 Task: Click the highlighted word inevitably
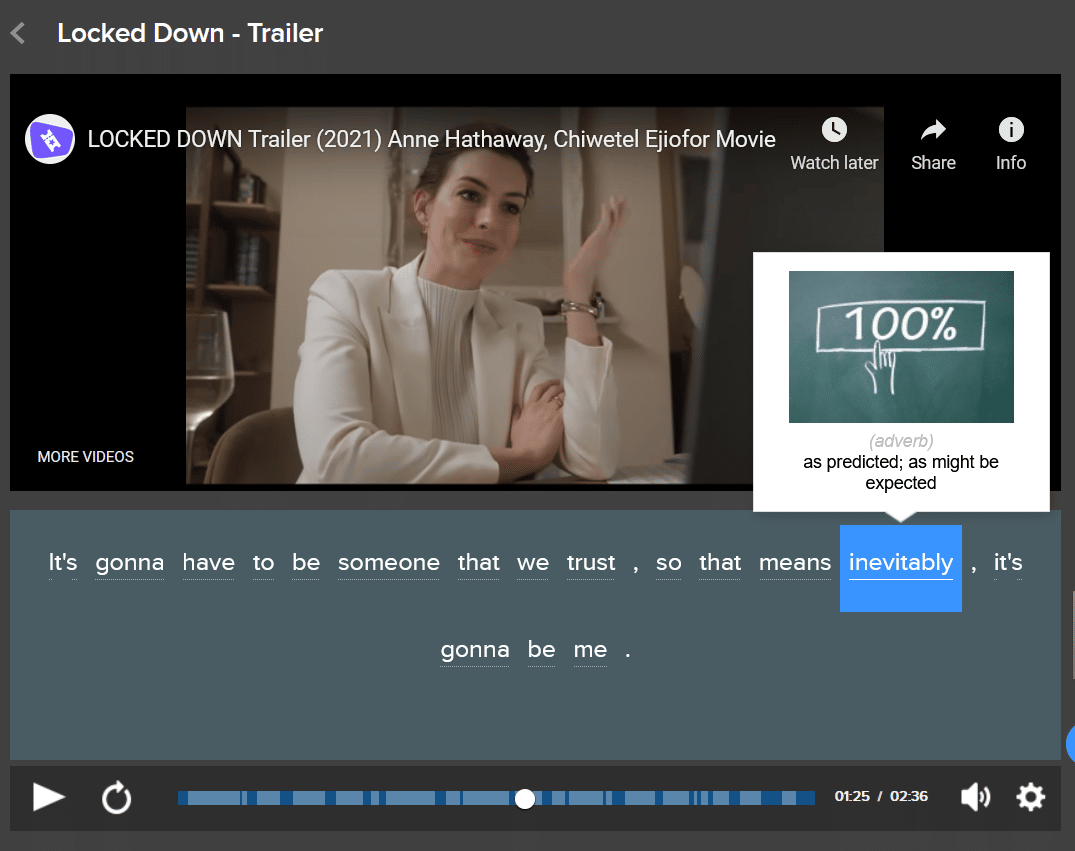point(901,568)
